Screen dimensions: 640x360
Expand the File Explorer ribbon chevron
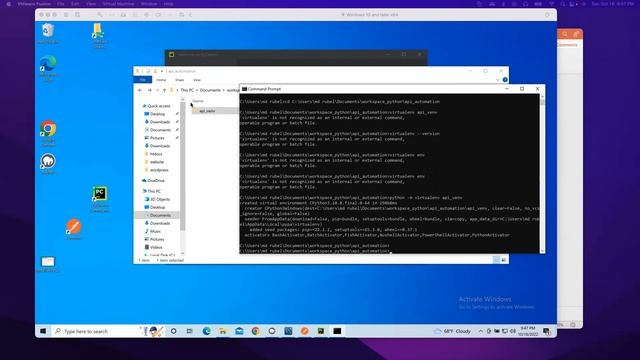point(498,80)
